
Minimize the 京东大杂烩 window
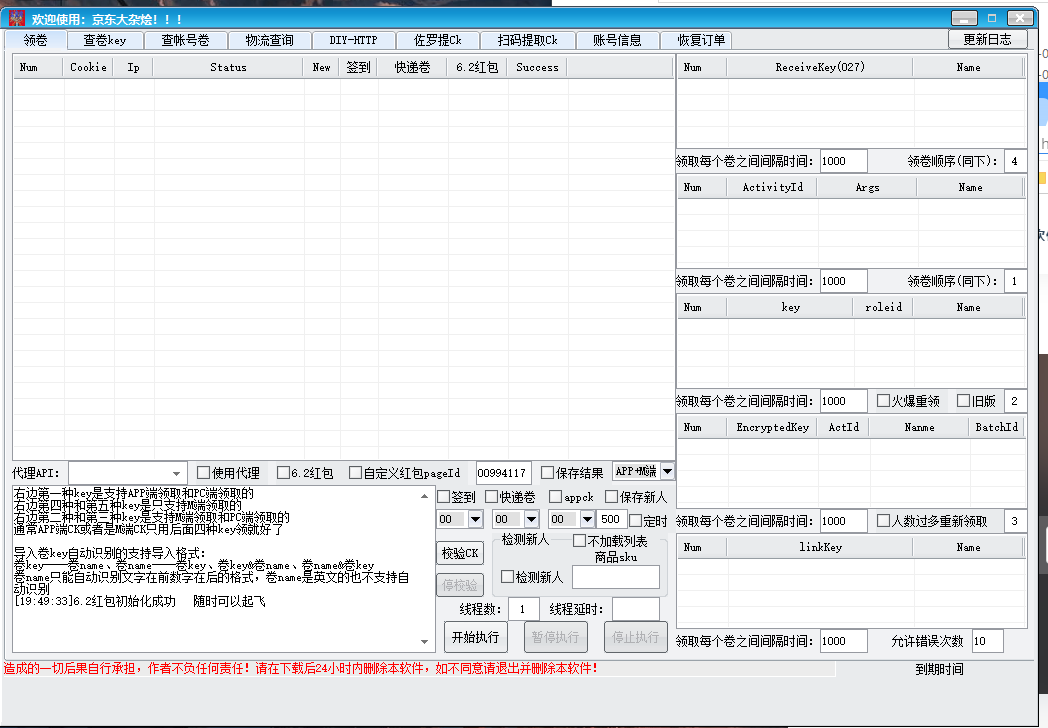[x=965, y=17]
